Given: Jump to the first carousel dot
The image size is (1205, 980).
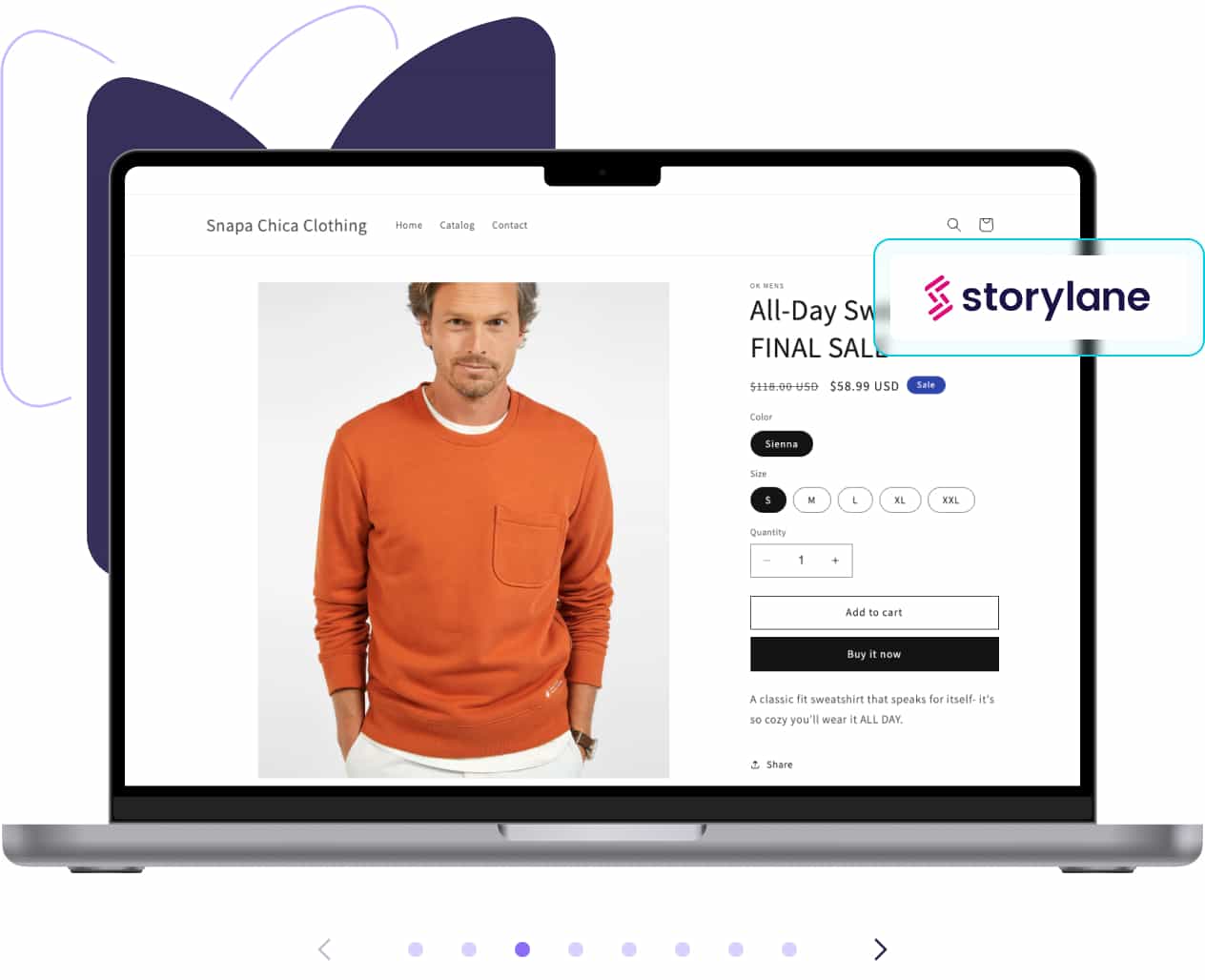Looking at the screenshot, I should pos(416,949).
